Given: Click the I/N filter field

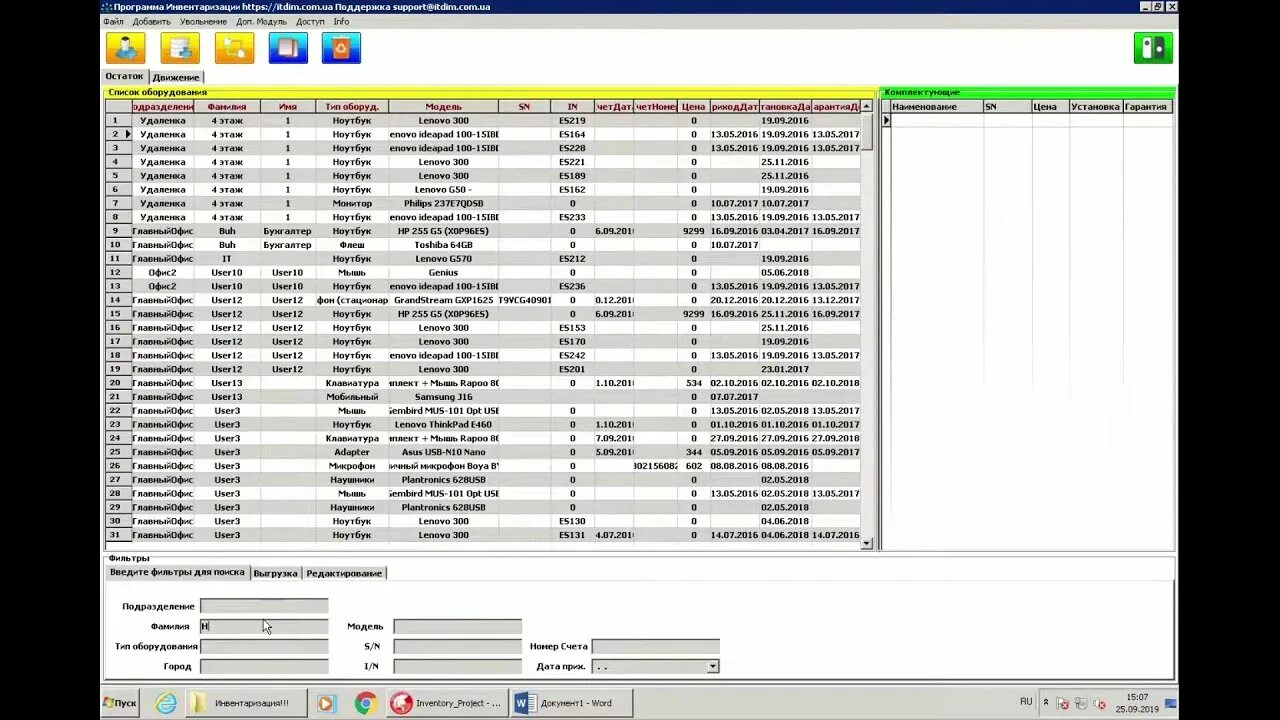Looking at the screenshot, I should [x=457, y=666].
